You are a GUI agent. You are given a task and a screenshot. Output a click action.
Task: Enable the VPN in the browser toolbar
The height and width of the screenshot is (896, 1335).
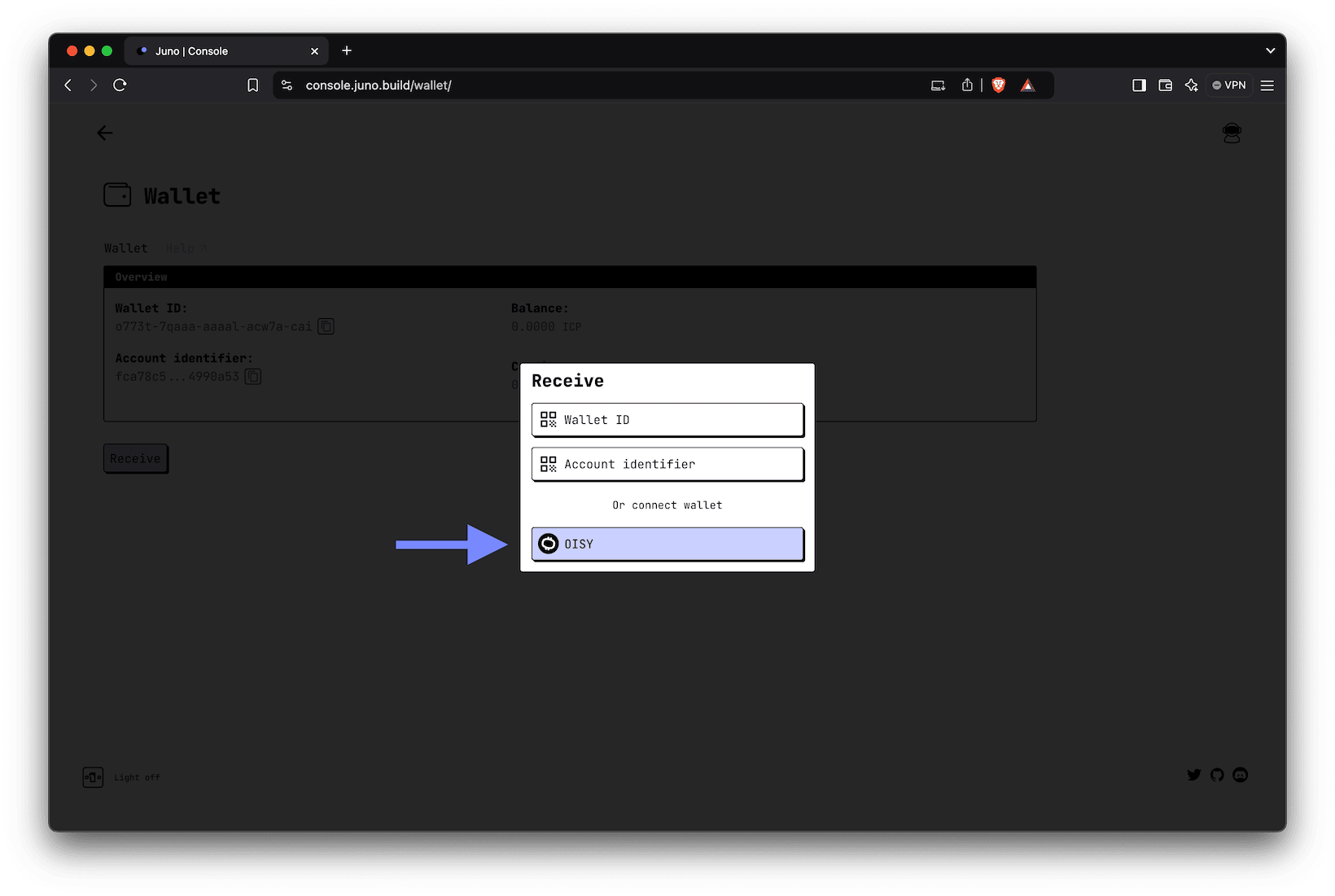point(1228,85)
